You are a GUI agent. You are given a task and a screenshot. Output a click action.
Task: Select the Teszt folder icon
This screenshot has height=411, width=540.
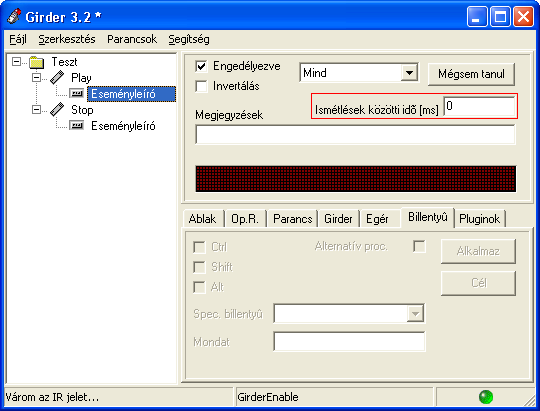37,62
